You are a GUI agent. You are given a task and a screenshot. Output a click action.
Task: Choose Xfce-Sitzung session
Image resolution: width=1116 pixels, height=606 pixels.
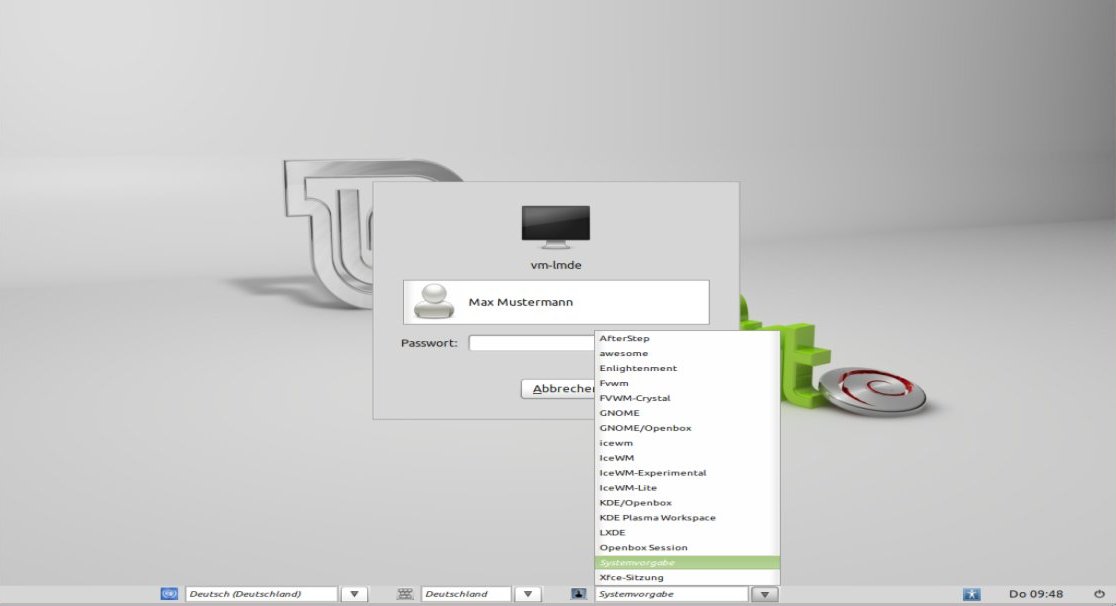(x=687, y=578)
